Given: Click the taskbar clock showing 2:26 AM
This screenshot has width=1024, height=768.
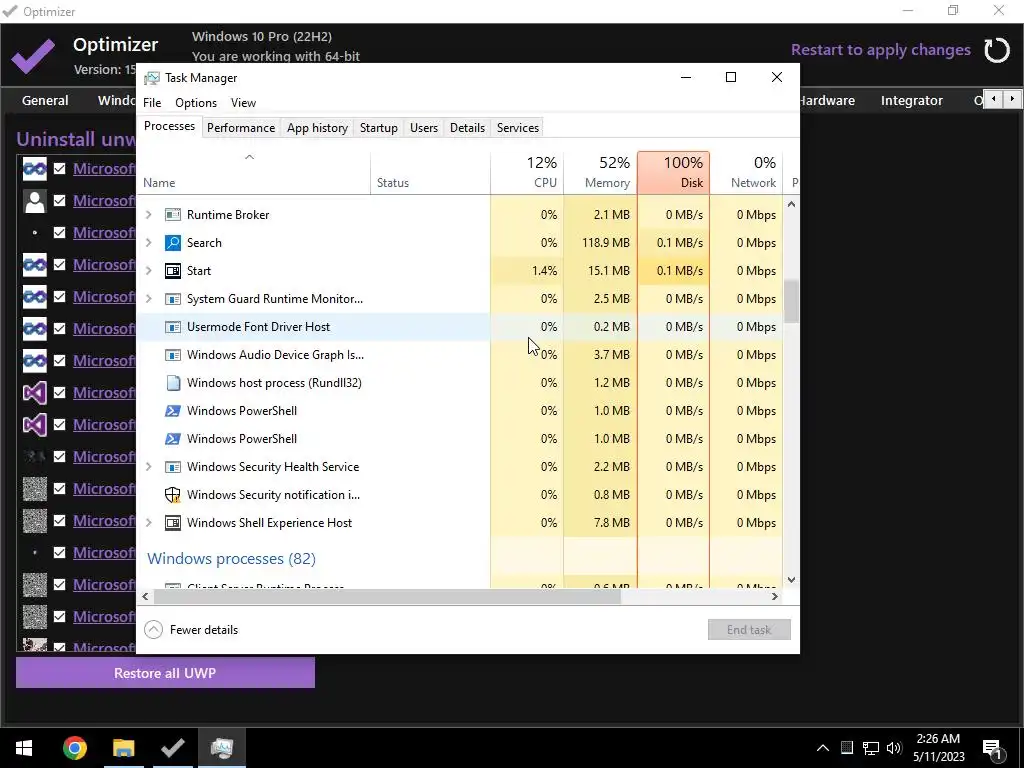Looking at the screenshot, I should point(938,748).
